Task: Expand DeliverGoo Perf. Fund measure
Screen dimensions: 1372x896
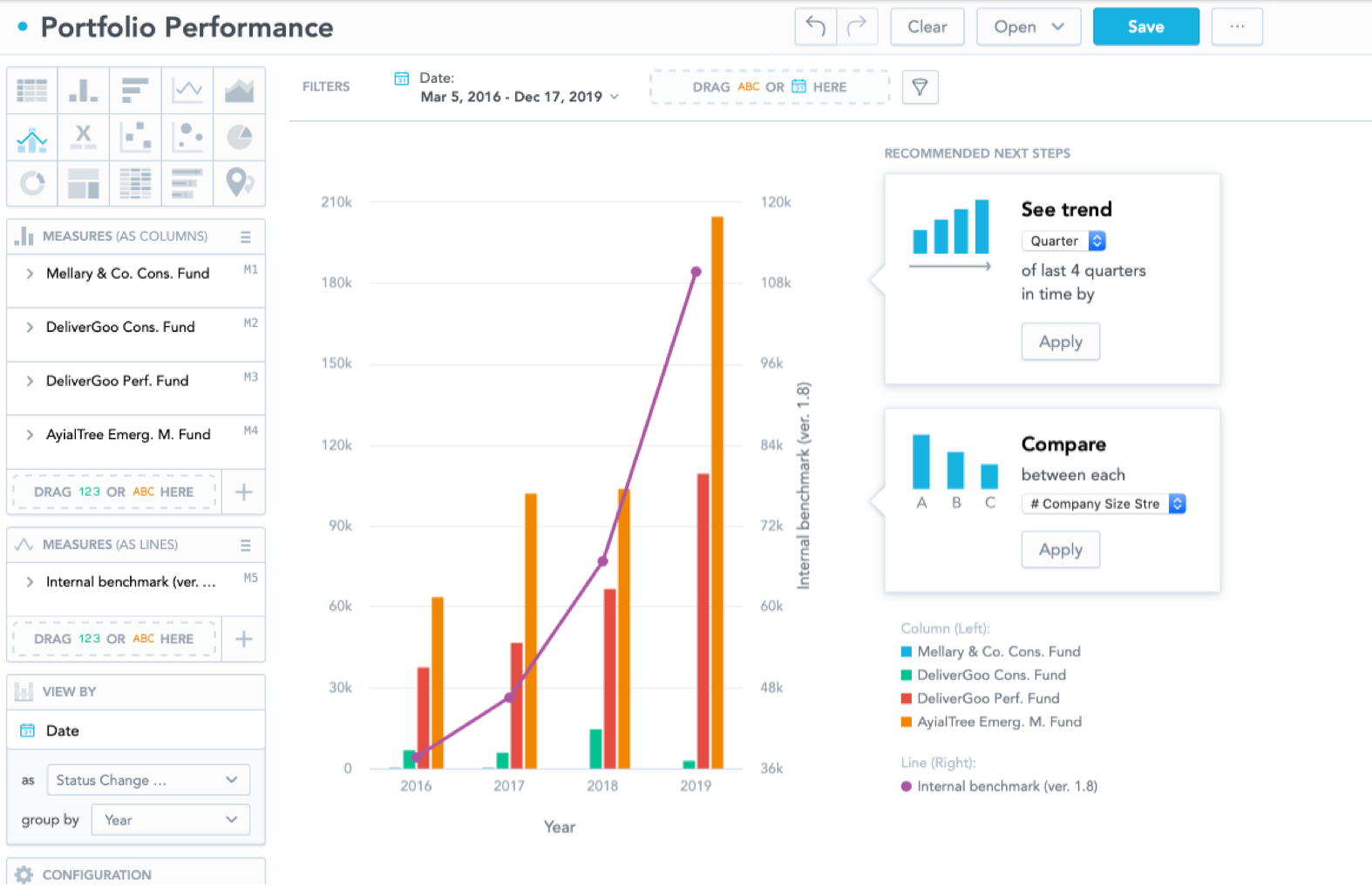Action: click(30, 381)
